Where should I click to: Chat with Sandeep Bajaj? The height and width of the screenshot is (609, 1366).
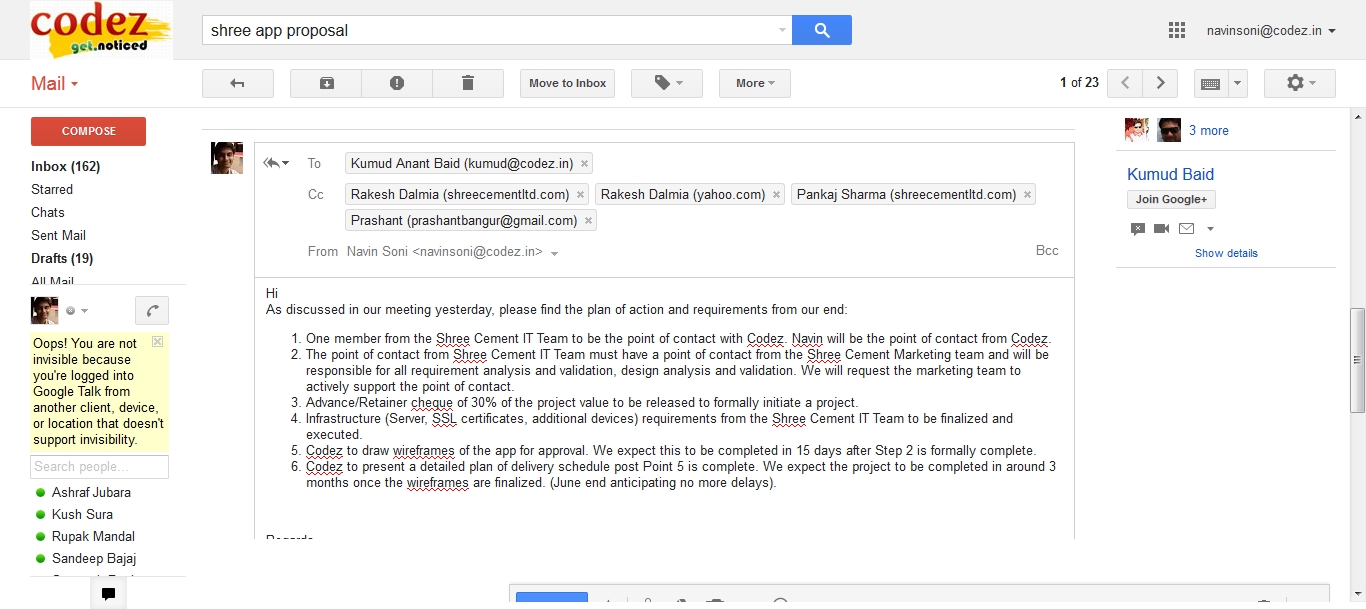pyautogui.click(x=94, y=559)
